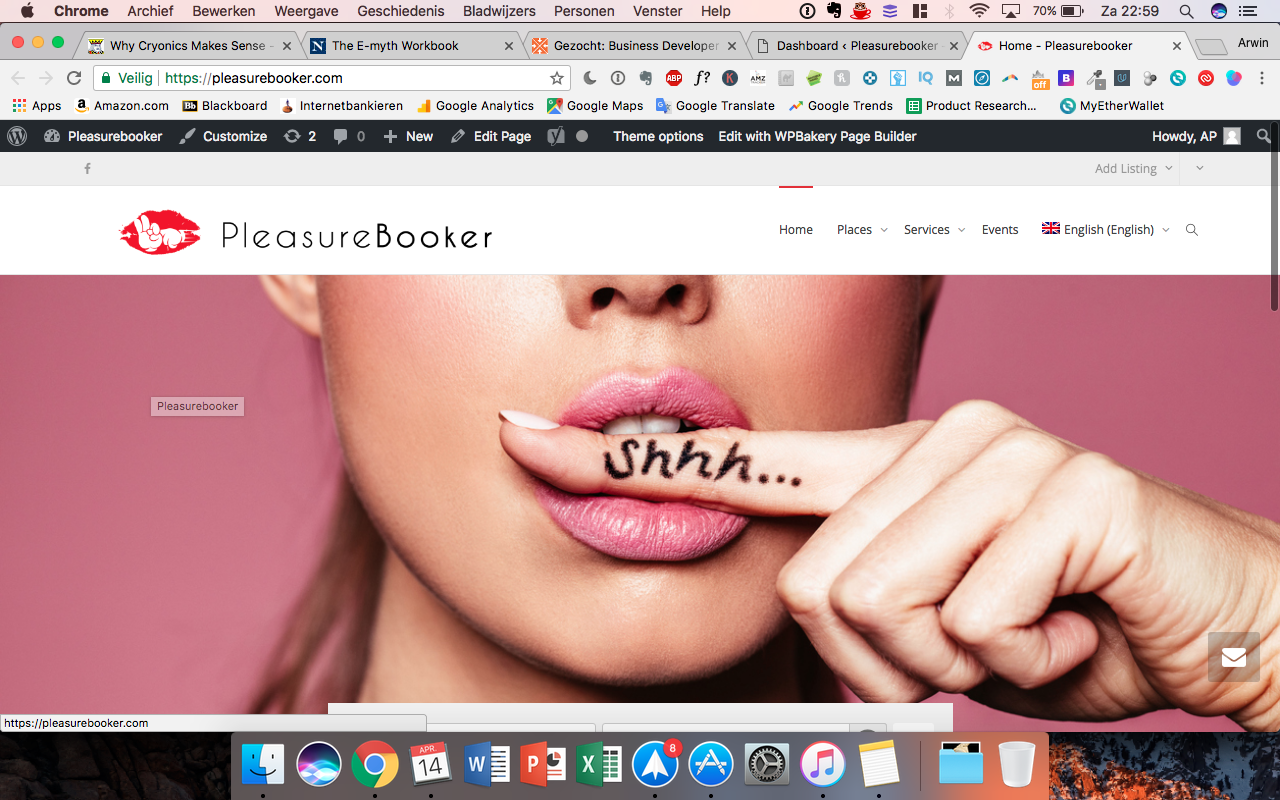This screenshot has height=800, width=1280.
Task: Click the Yoast SEO icon in admin bar
Action: click(x=556, y=136)
